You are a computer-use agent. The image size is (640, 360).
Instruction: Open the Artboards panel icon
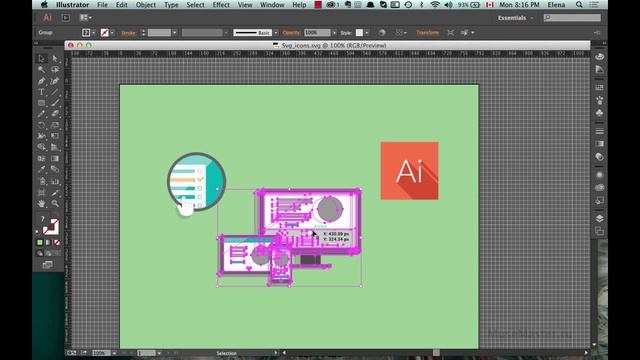[x=599, y=231]
